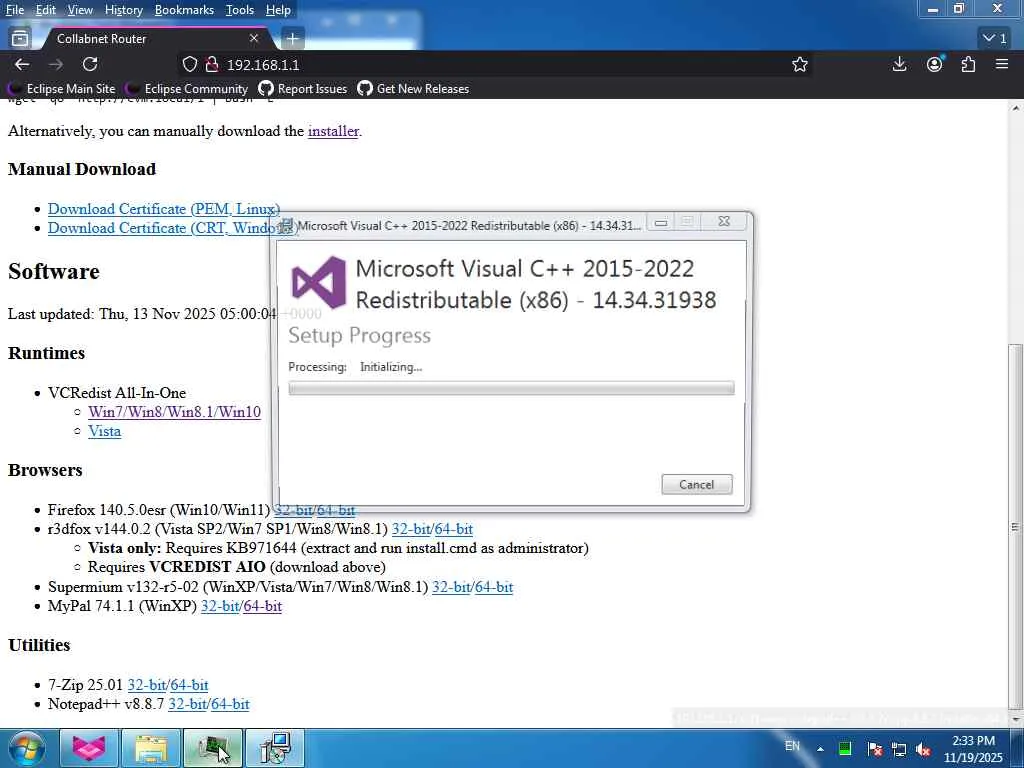Download MyPal 32-bit
Screen dimensions: 1024x768
(220, 606)
